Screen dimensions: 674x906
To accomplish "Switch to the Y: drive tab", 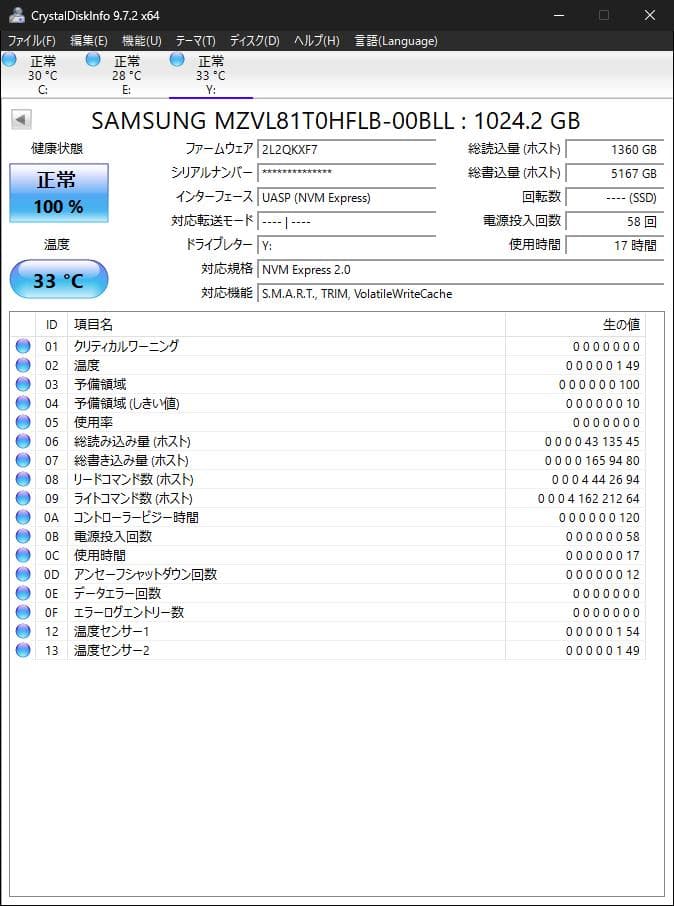I will point(210,75).
